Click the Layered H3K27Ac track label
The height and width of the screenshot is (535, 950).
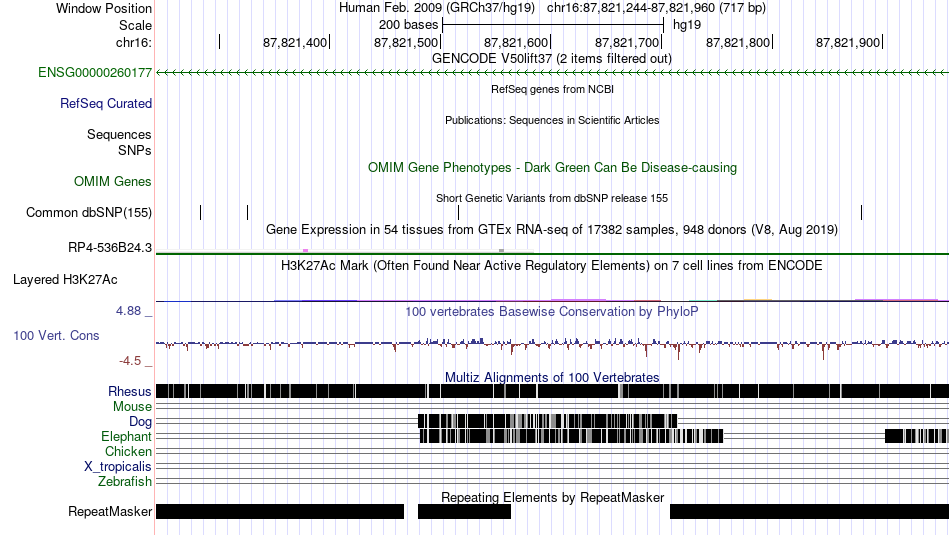coord(65,280)
